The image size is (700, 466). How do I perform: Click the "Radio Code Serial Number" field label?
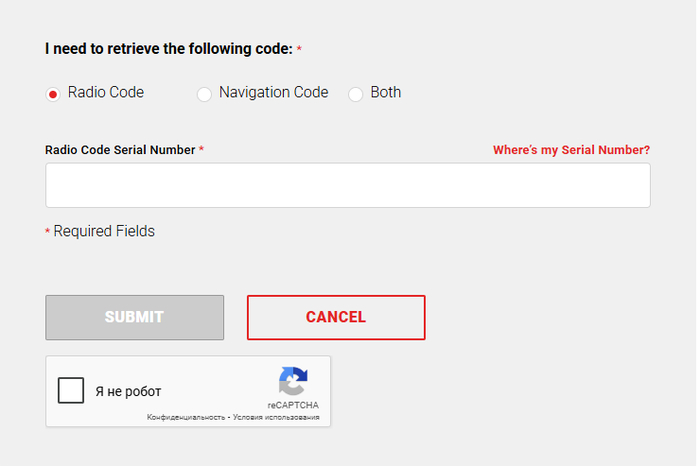120,150
